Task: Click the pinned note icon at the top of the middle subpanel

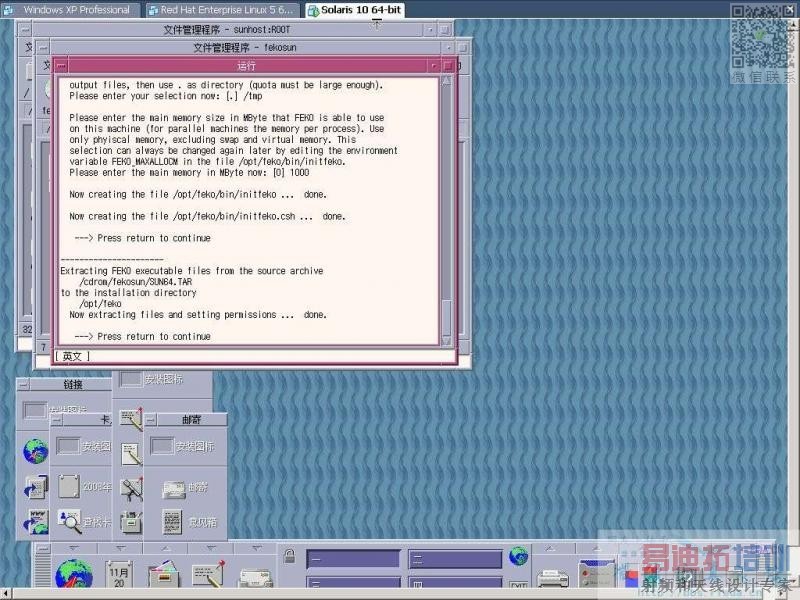Action: [131, 419]
